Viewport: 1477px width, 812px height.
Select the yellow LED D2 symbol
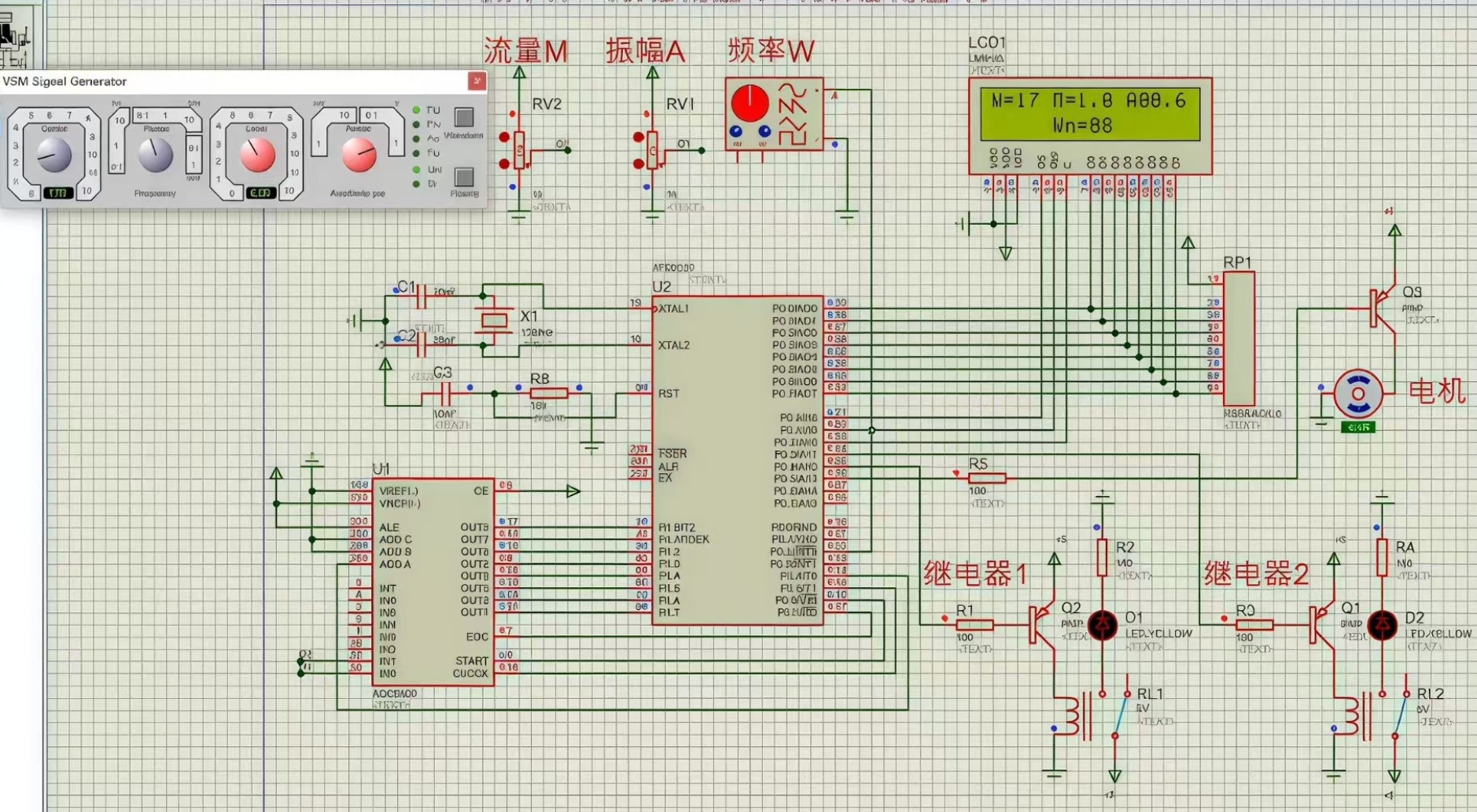tap(1383, 625)
